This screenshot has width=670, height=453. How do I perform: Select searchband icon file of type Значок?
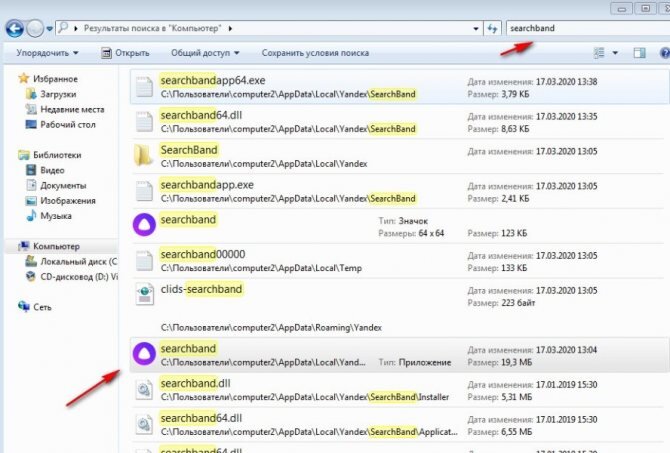[400, 226]
